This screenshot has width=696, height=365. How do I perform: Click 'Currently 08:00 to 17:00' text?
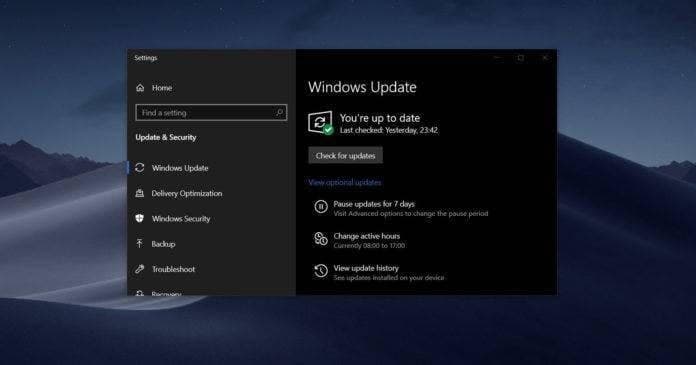pos(369,246)
